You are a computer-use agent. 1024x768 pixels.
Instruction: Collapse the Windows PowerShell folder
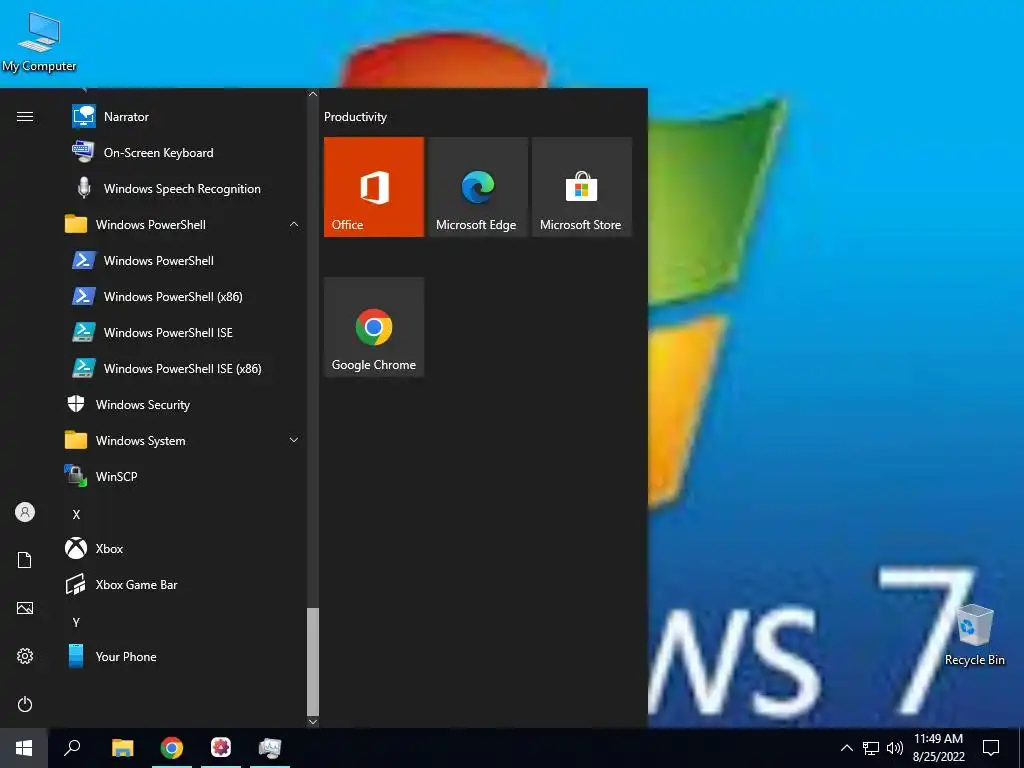[x=183, y=225]
